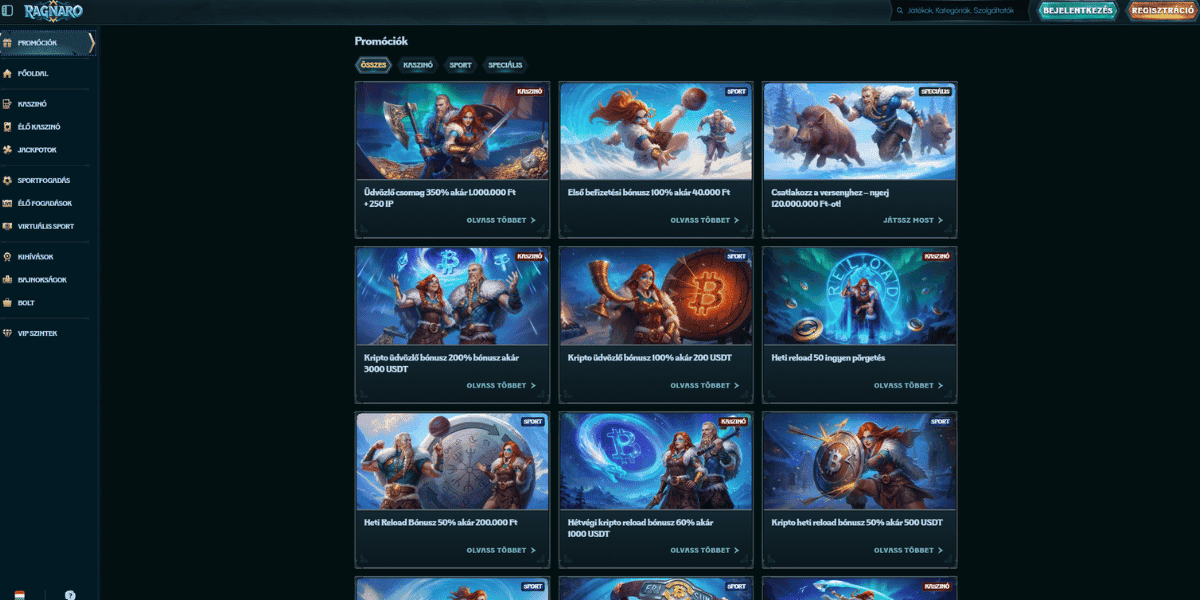Viewport: 1200px width, 600px height.
Task: Click Olvass többet on Hétvégi kripto reload card
Action: coord(705,550)
